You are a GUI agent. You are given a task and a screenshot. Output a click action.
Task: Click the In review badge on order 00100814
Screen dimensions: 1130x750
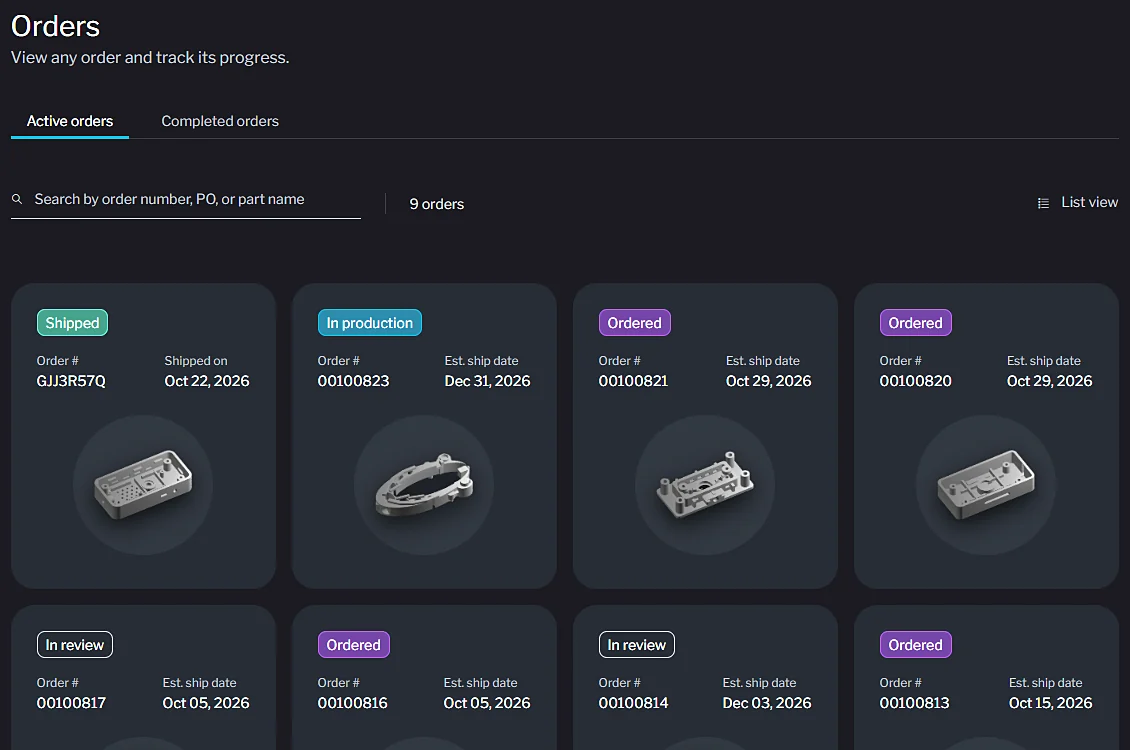pyautogui.click(x=636, y=645)
